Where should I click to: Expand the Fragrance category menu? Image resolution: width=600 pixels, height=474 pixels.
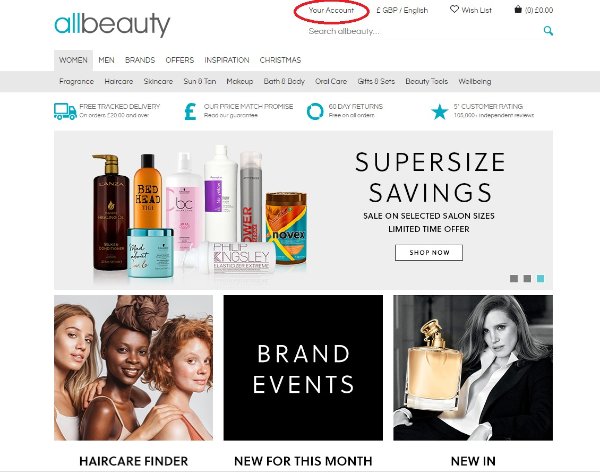[x=77, y=81]
